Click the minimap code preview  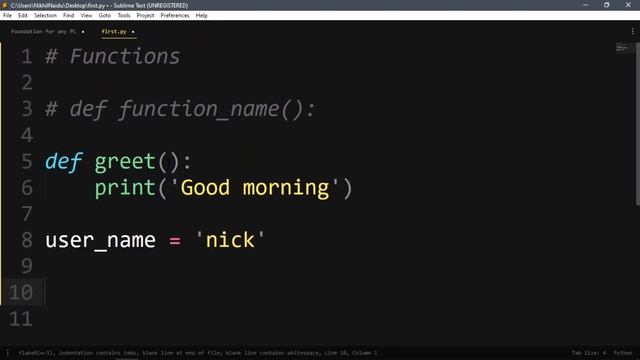pyautogui.click(x=622, y=48)
